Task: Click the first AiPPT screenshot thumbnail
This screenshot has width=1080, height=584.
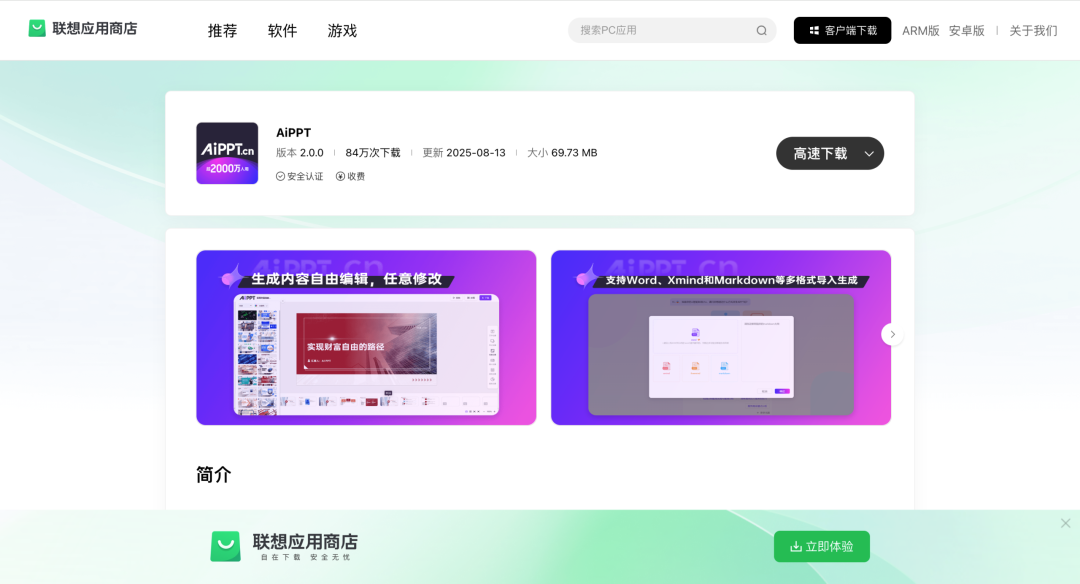Action: 365,337
